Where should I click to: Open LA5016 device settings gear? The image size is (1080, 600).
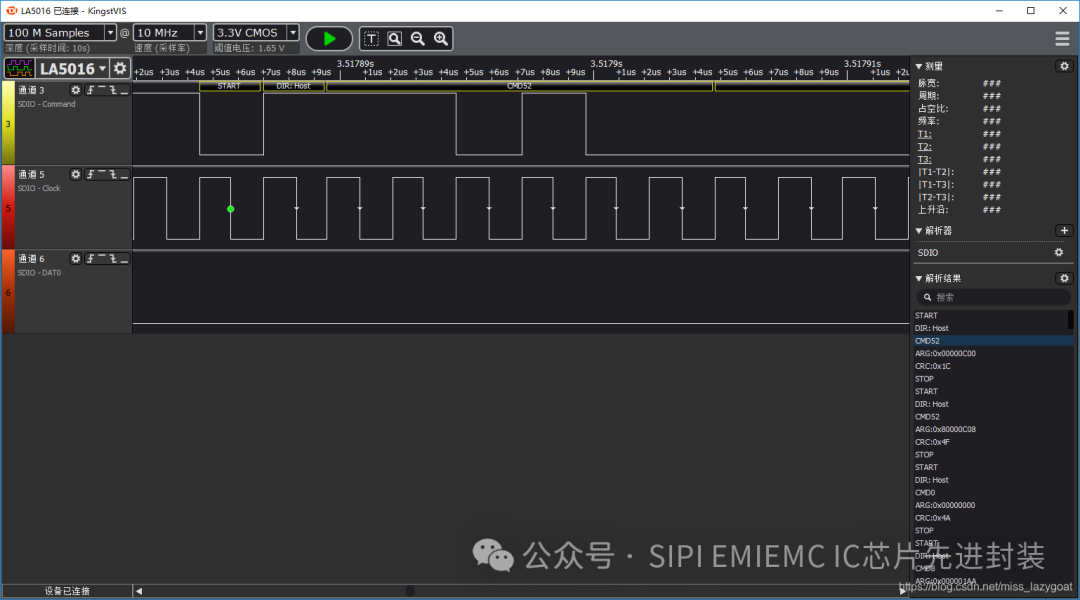click(x=120, y=68)
